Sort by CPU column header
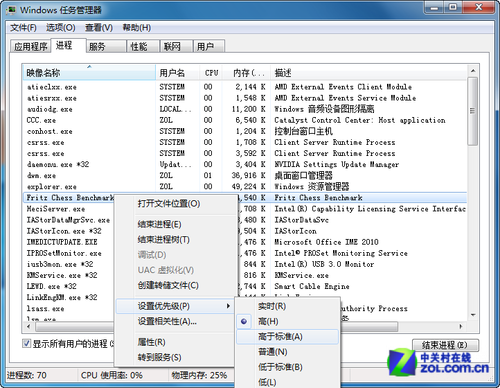Image resolution: width=500 pixels, height=388 pixels. coord(211,73)
